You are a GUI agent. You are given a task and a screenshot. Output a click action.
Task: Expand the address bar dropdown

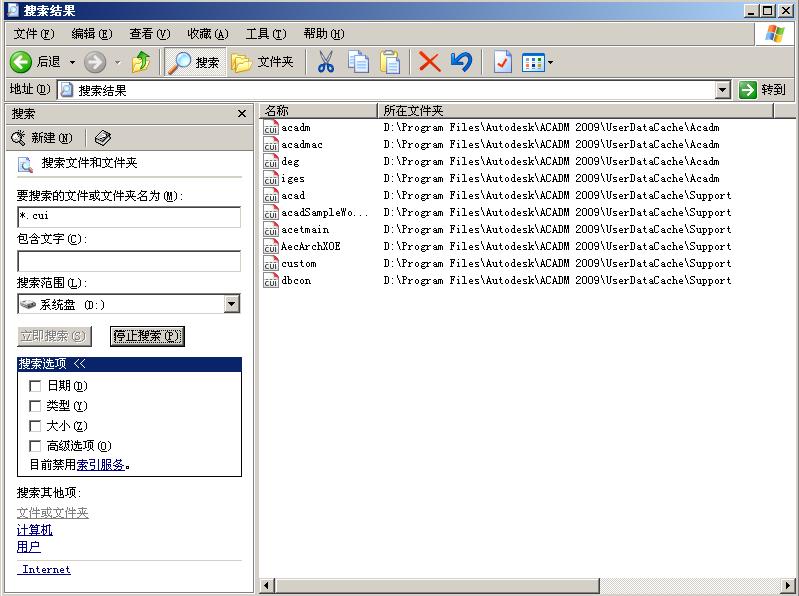tap(722, 91)
